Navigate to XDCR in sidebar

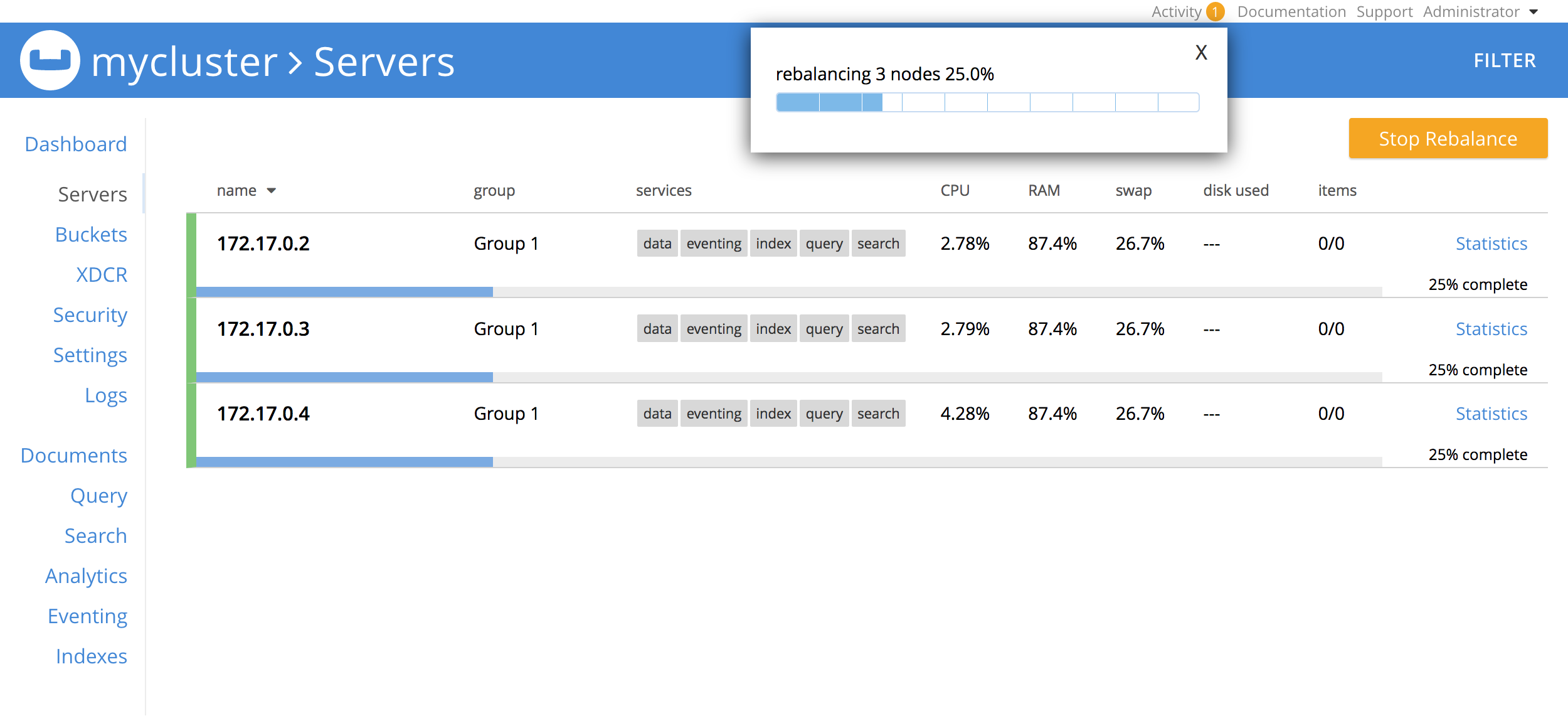click(102, 275)
